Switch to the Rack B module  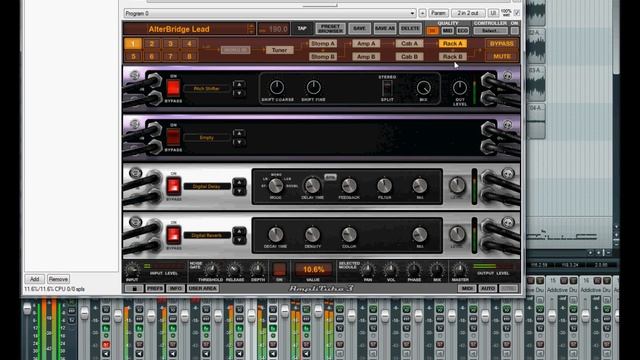(453, 57)
